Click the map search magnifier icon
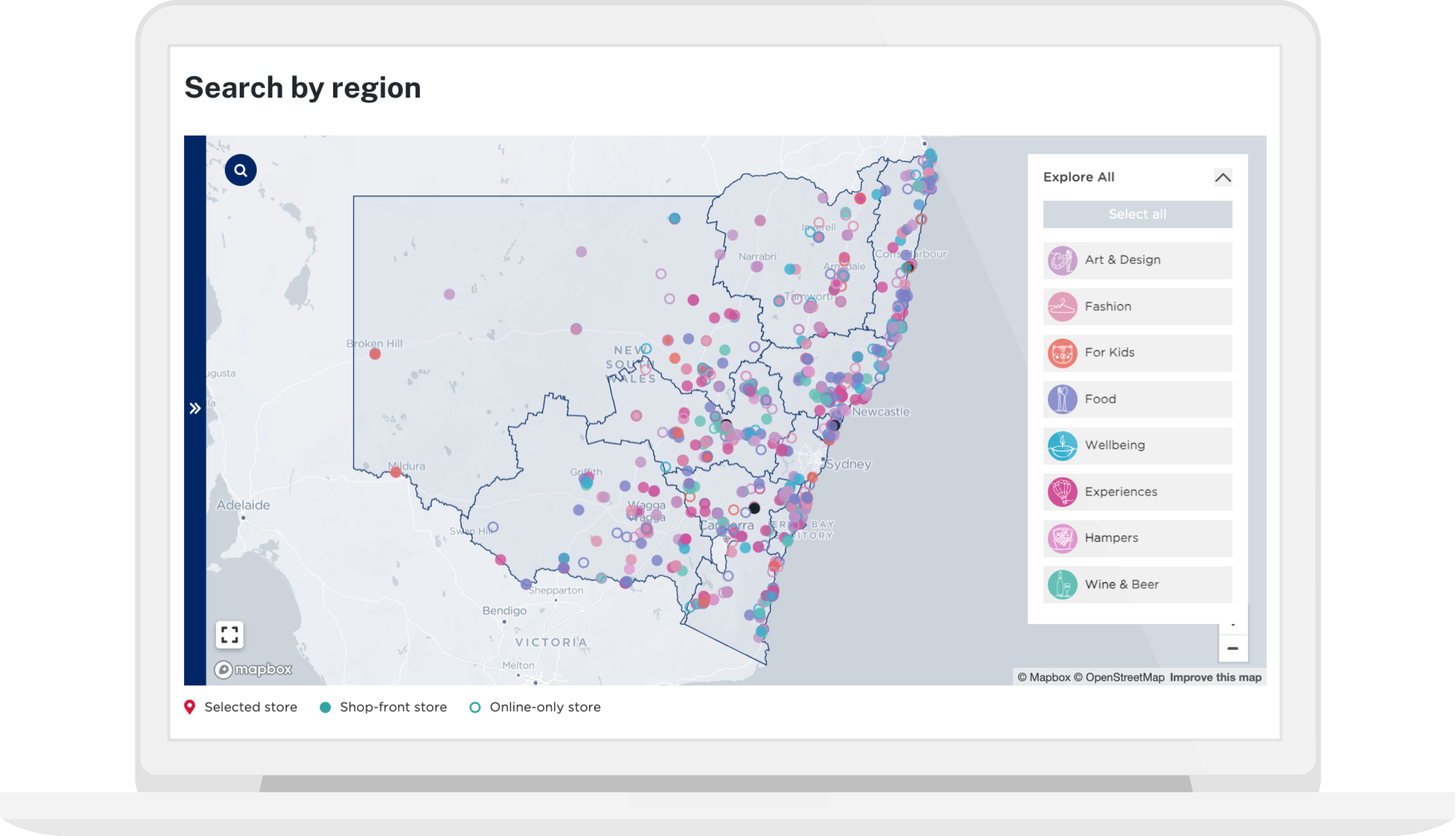1456x836 pixels. [241, 170]
